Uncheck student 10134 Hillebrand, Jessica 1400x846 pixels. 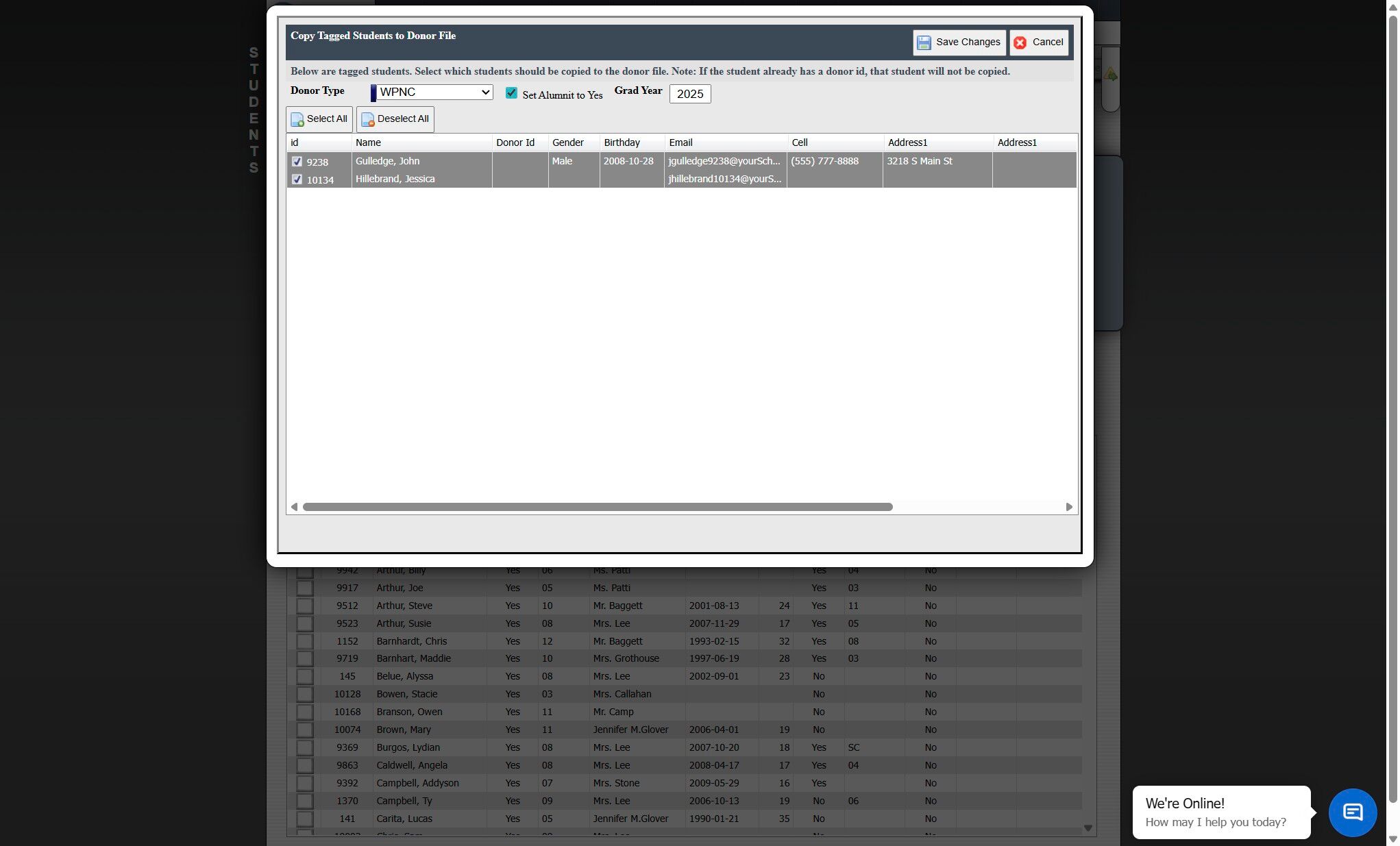297,179
